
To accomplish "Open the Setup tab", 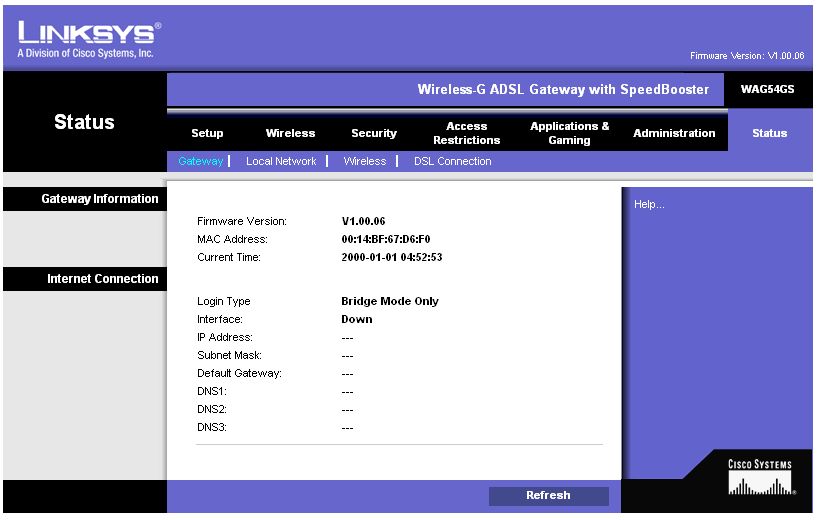I will pyautogui.click(x=207, y=133).
